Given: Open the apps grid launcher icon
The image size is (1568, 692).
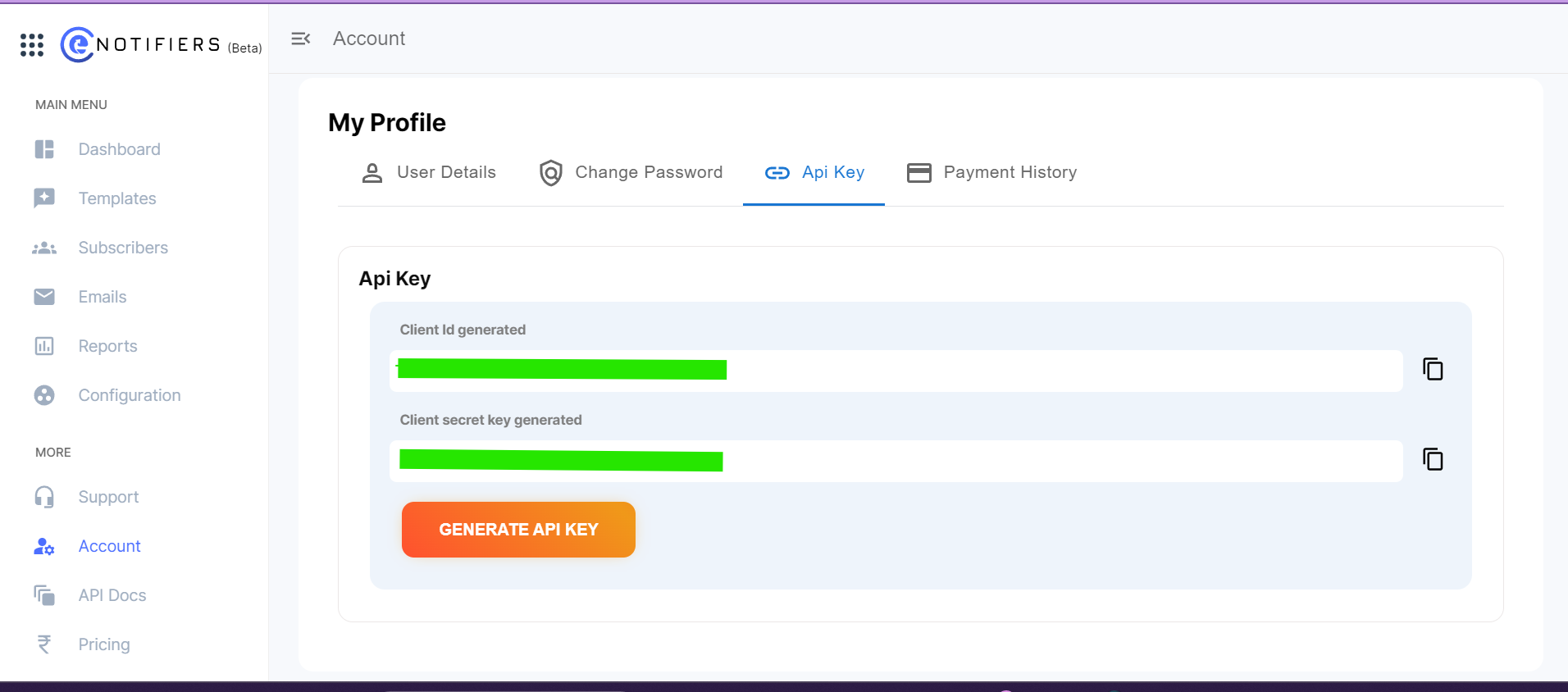Looking at the screenshot, I should [32, 45].
